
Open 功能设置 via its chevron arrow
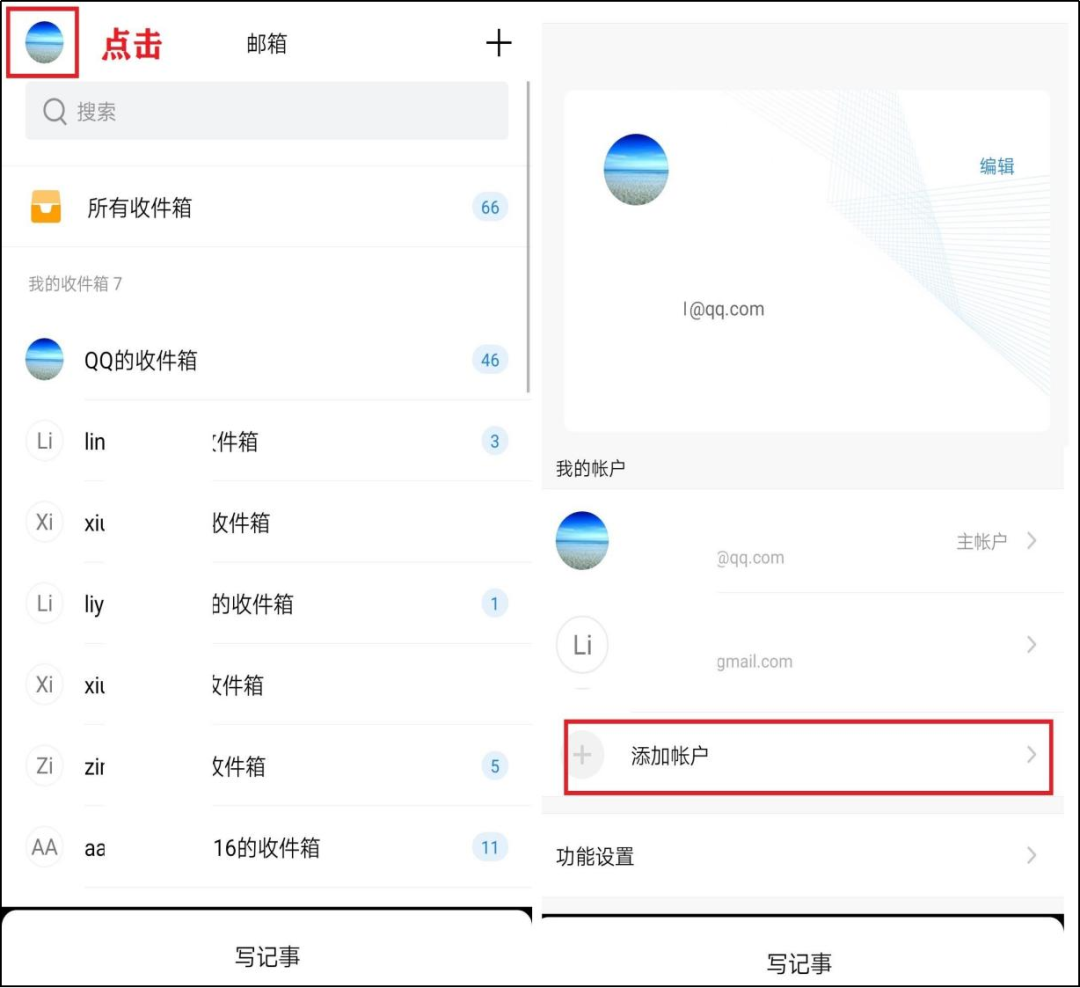tap(1031, 855)
